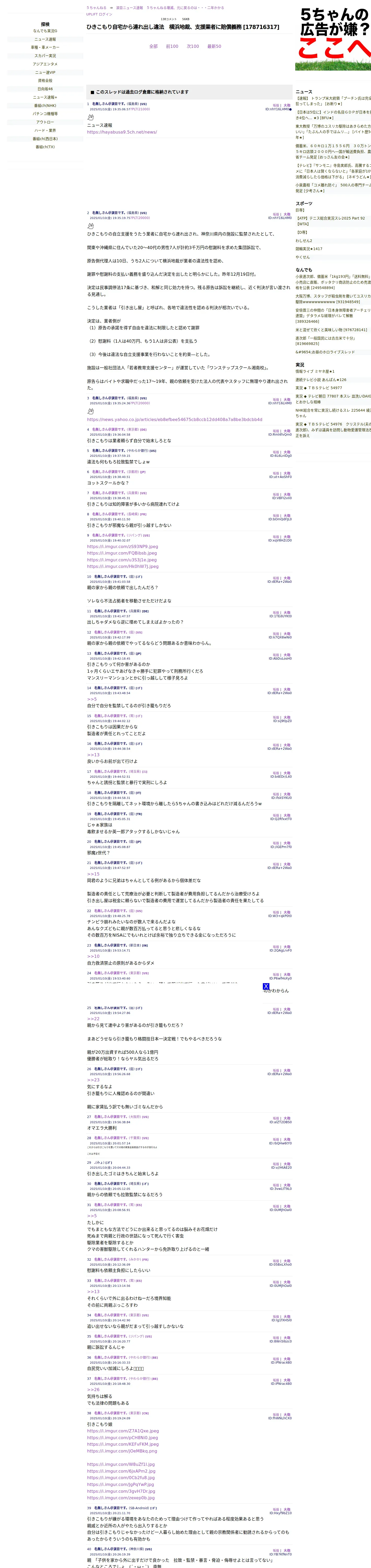Image resolution: width=371 pixels, height=1568 pixels.
Task: Open やくせん thread in スポーツ section
Action: tap(303, 257)
